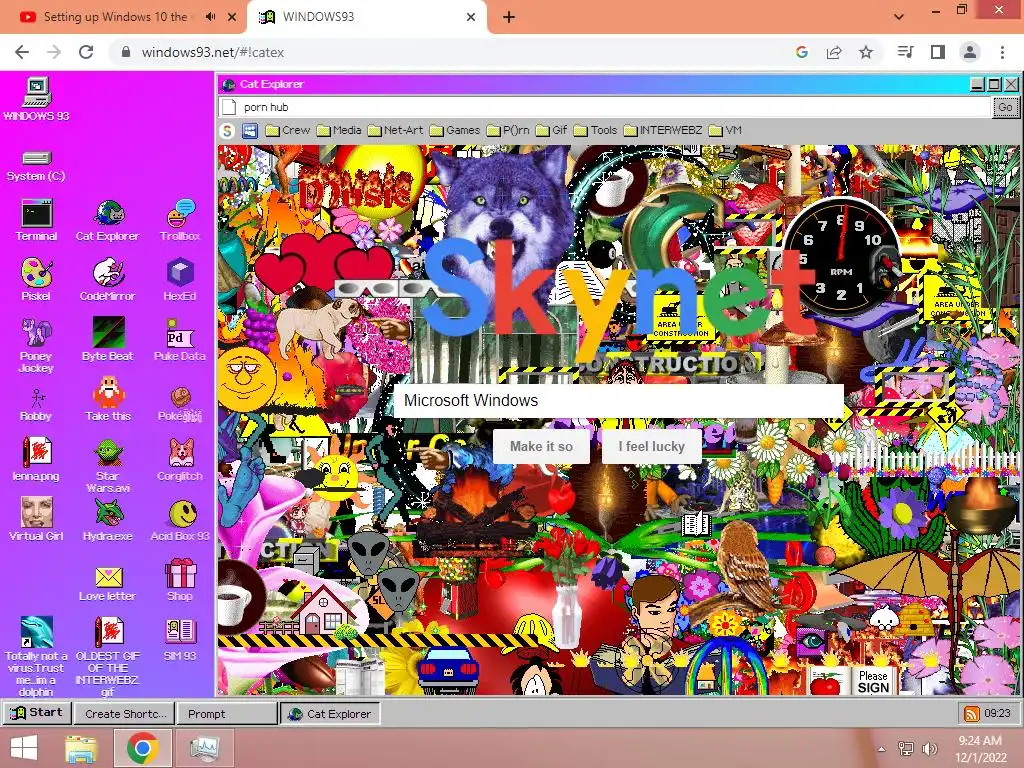Screen dimensions: 1024x768
Task: Open Piskel paint palette icon
Action: (x=36, y=280)
